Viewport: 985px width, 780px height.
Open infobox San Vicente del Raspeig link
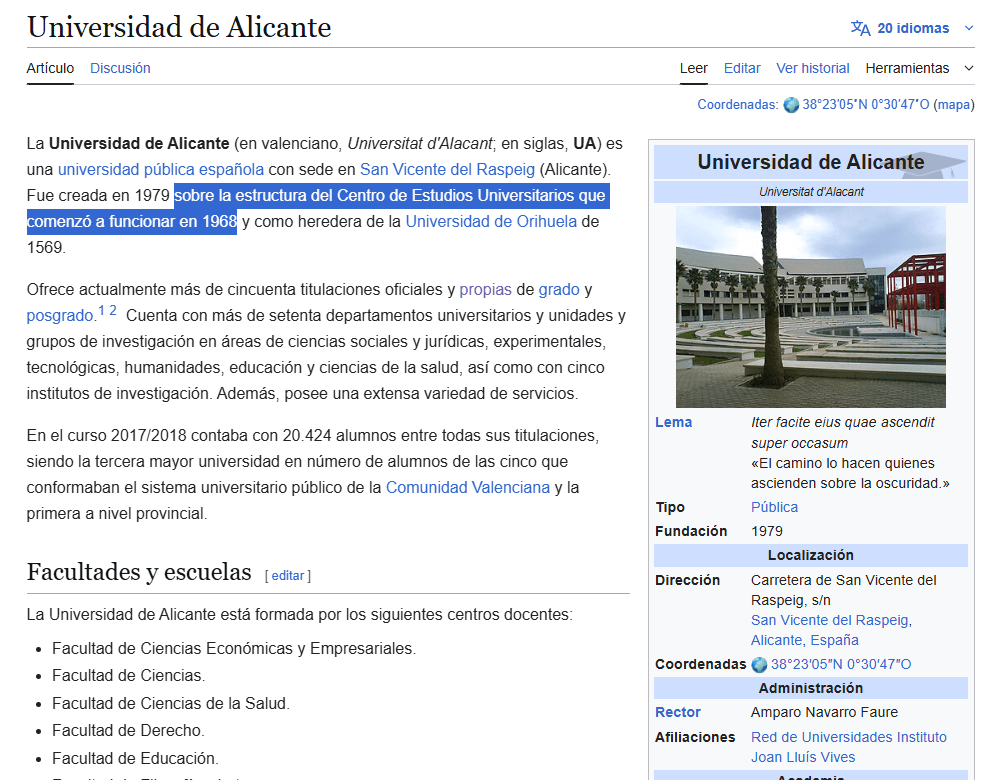point(830,620)
